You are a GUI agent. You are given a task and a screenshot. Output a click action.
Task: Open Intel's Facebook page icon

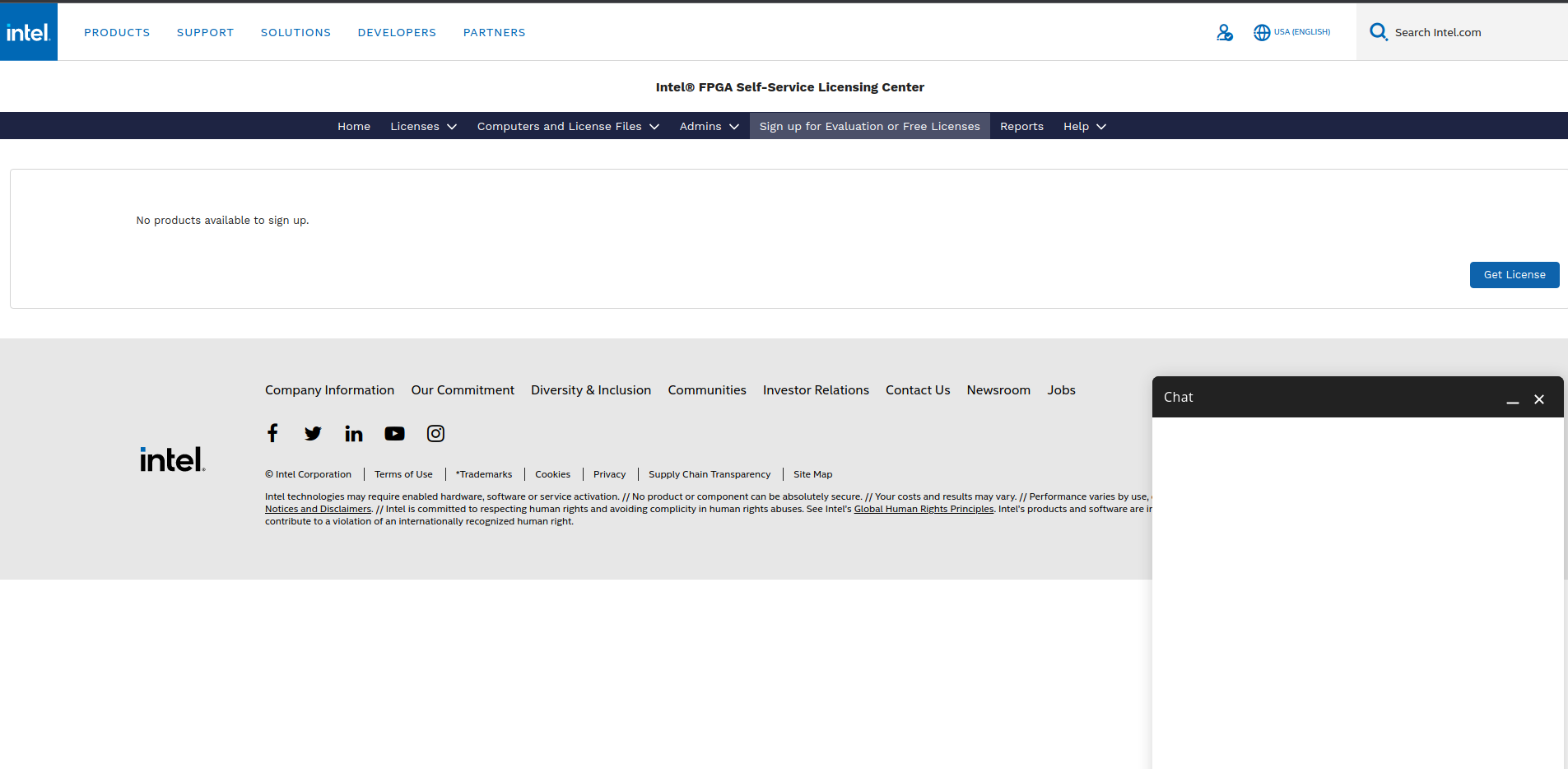click(x=272, y=433)
